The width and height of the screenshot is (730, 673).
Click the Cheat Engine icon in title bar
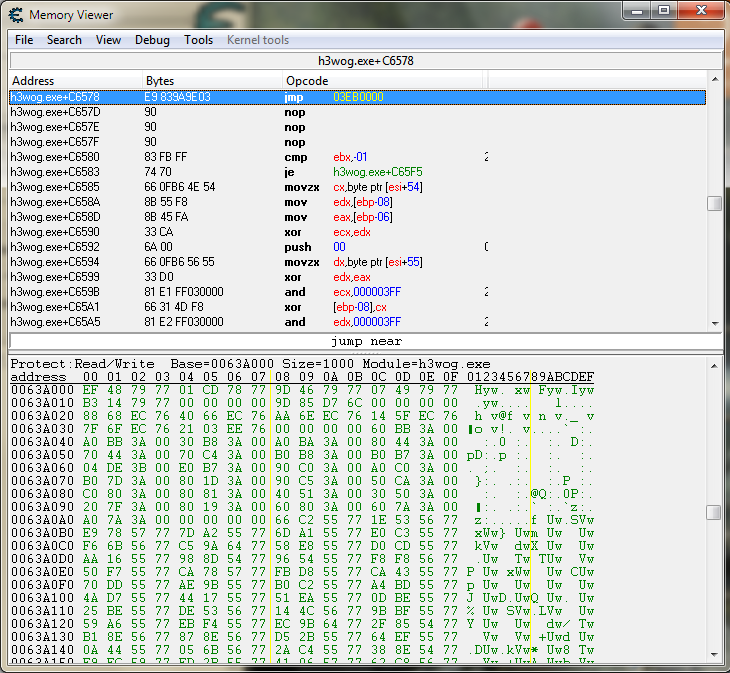pyautogui.click(x=16, y=15)
